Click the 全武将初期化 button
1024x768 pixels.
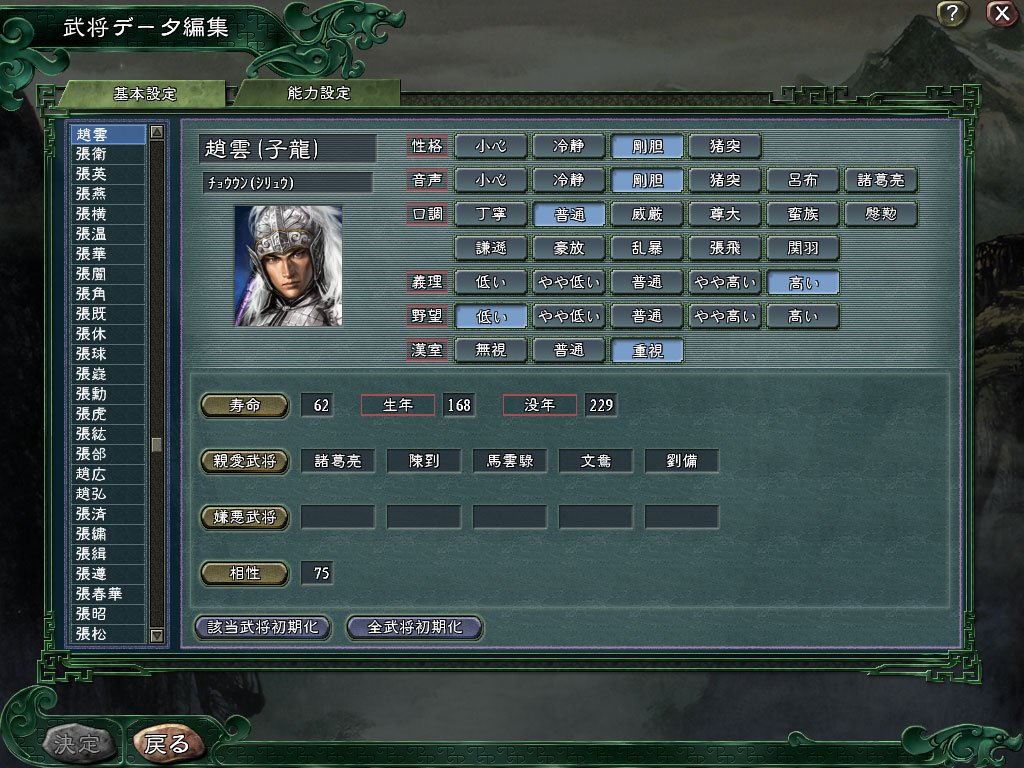click(x=415, y=628)
